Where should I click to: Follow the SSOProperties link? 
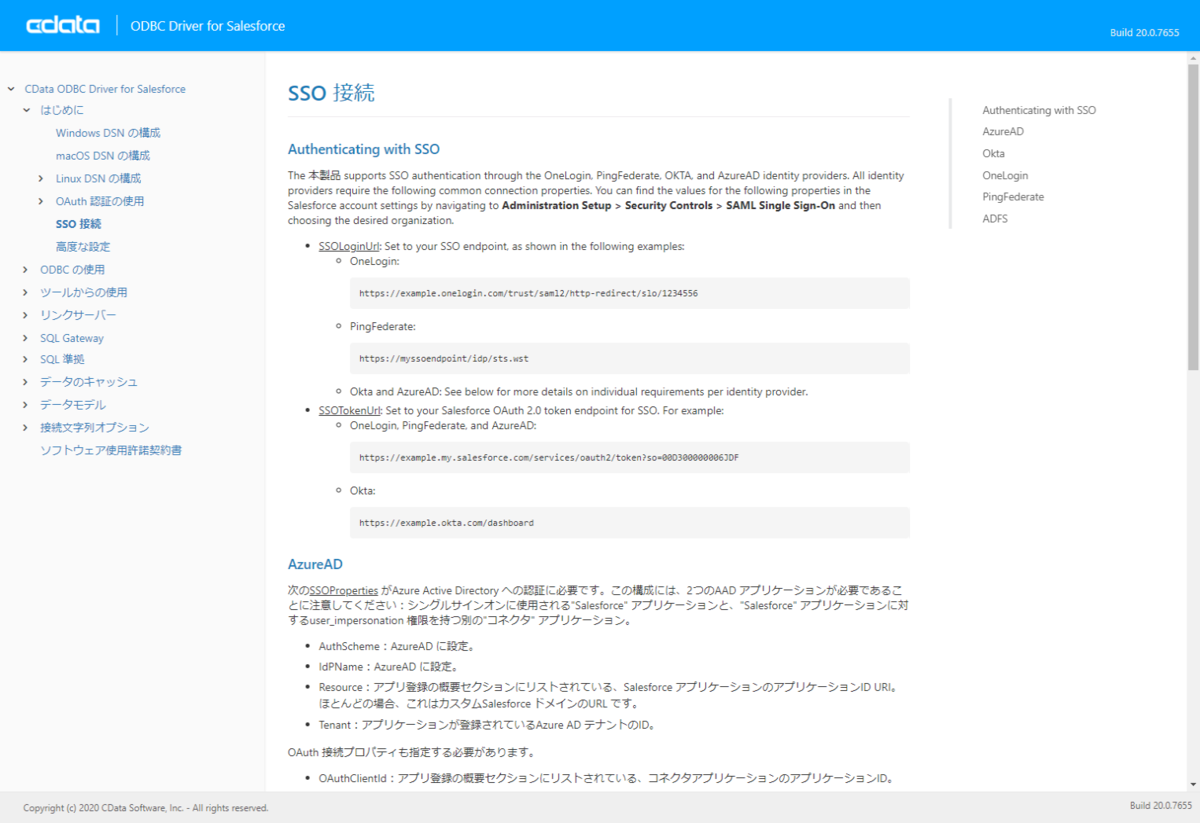tap(343, 591)
